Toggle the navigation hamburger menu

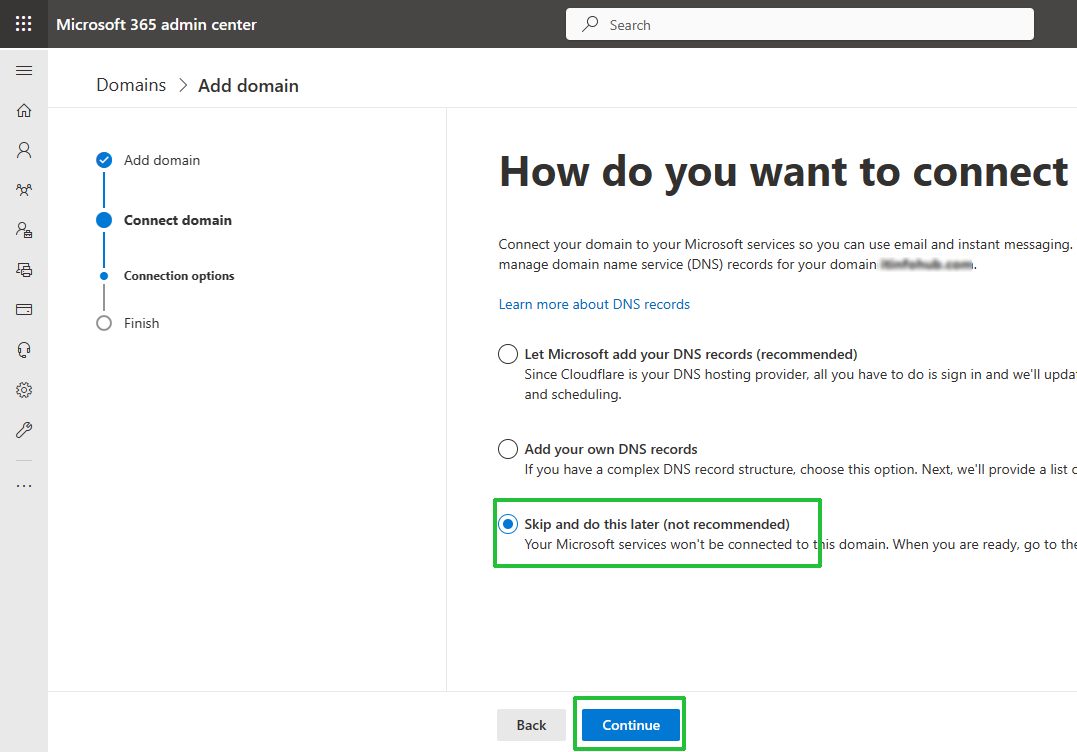tap(24, 71)
